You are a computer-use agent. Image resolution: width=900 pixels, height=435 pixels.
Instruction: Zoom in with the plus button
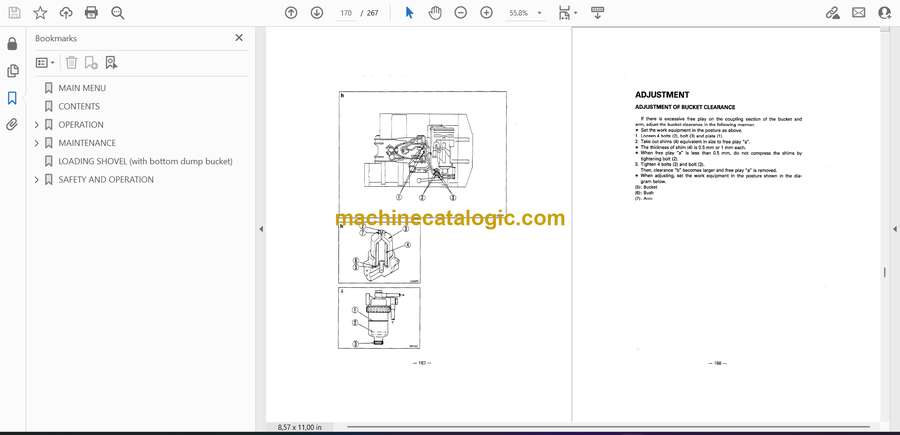point(486,13)
